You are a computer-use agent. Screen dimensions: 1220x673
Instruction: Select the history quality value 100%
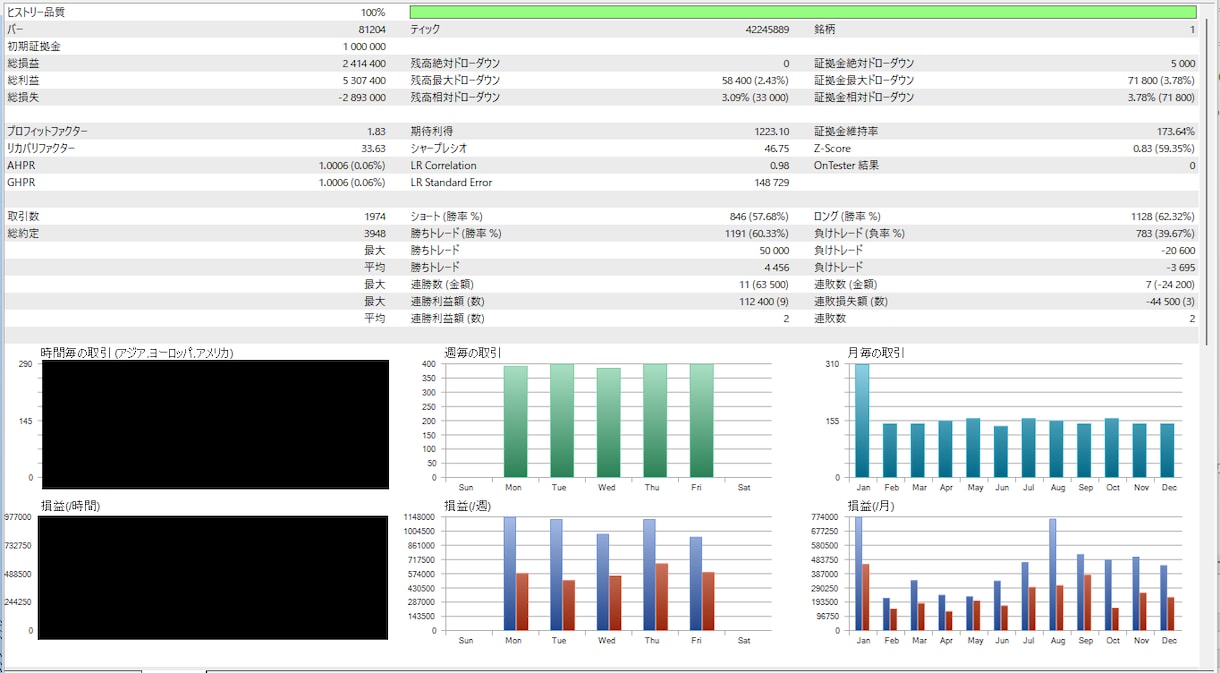point(373,12)
